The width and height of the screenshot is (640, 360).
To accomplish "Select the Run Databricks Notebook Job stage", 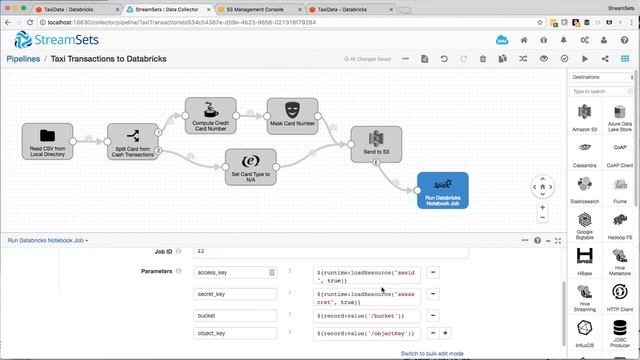I will coord(443,190).
